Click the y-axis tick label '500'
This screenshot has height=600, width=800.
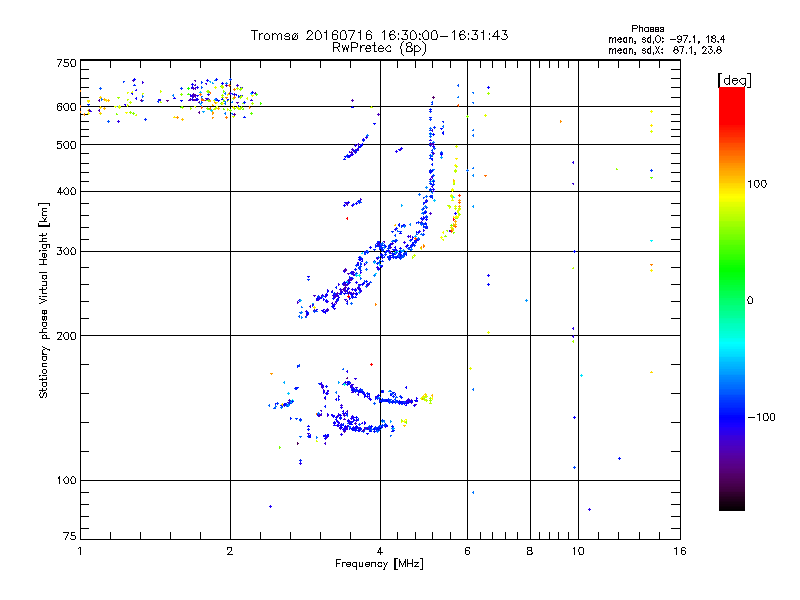[66, 145]
